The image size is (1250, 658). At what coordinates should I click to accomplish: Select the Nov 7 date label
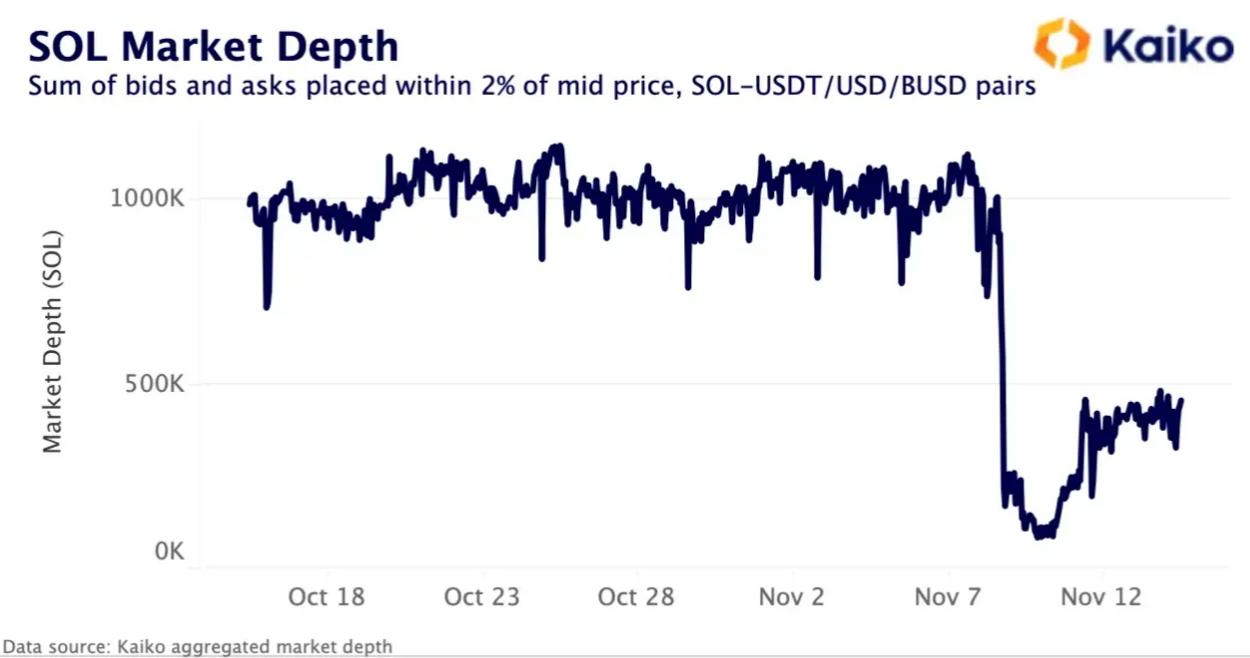(x=946, y=597)
